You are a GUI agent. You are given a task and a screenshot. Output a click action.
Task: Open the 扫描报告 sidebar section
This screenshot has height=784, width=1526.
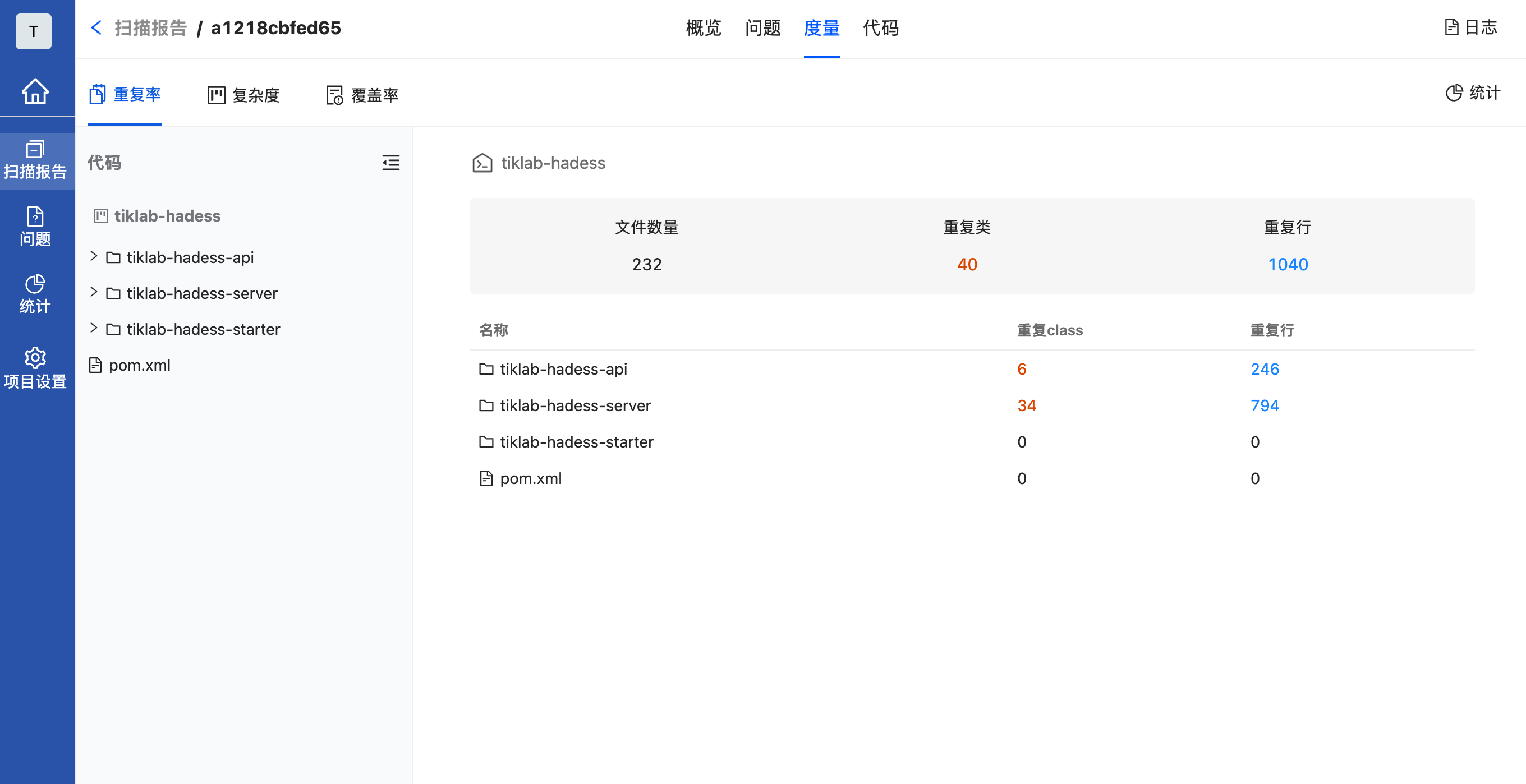click(35, 160)
